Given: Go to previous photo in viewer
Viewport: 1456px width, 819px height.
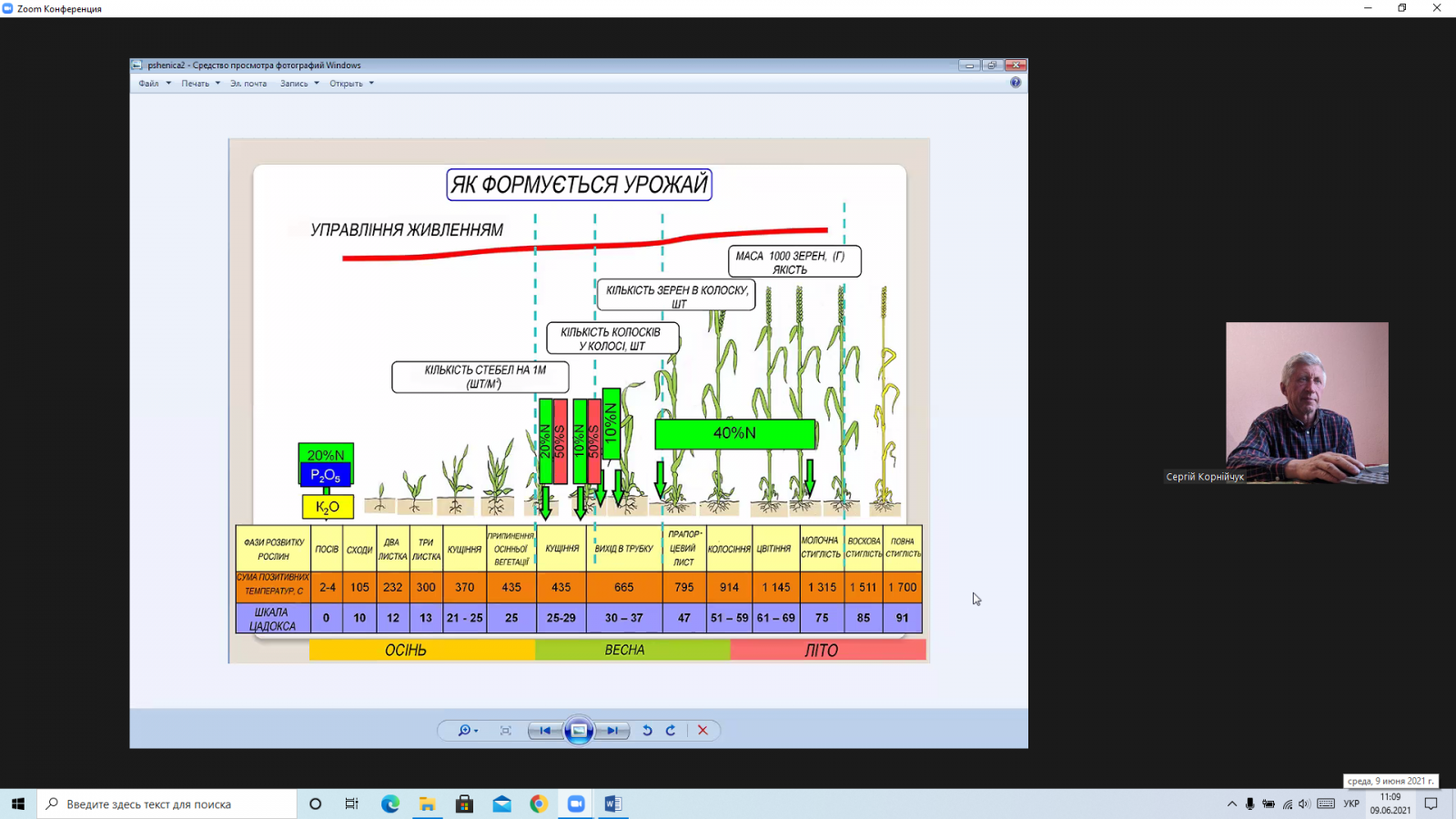Looking at the screenshot, I should pos(545,731).
